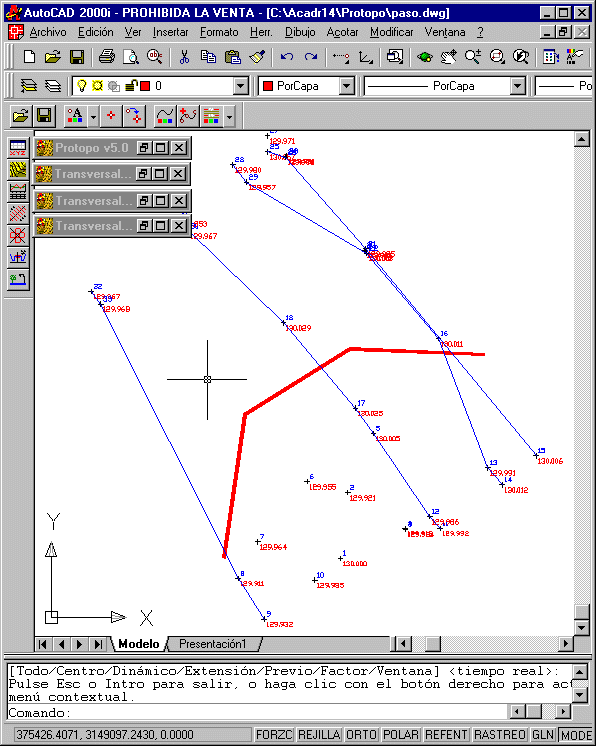Switch to the Presentación1 tab
The image size is (596, 746).
click(213, 644)
